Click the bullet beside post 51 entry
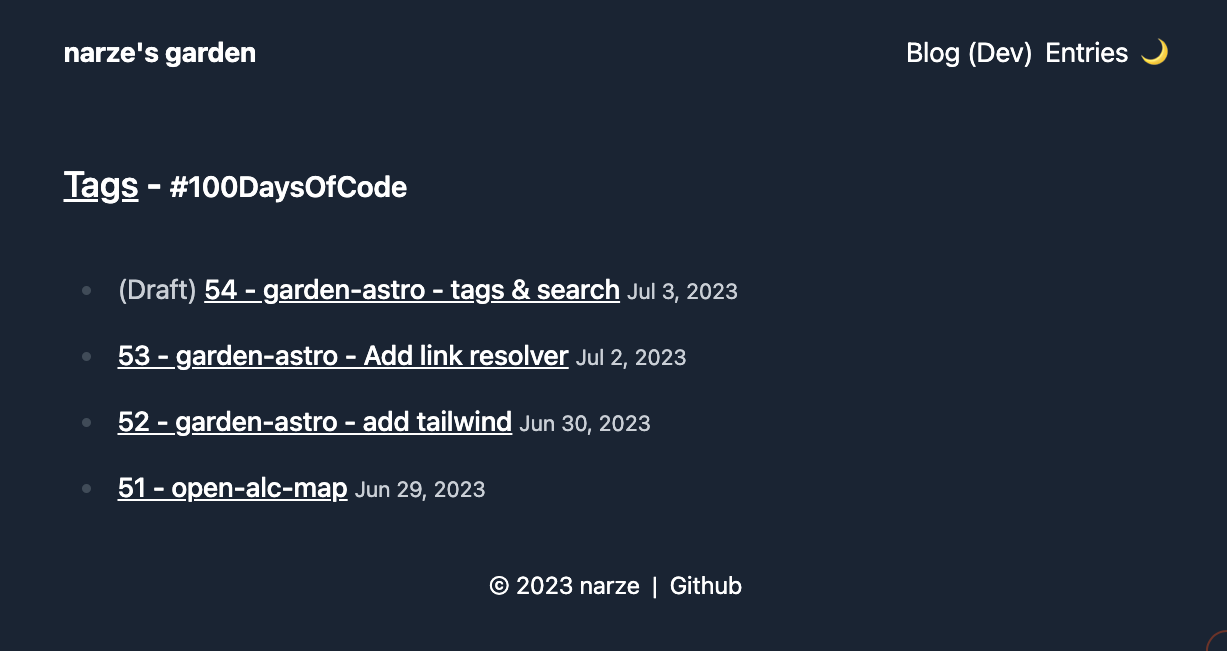The width and height of the screenshot is (1227, 651). pos(87,489)
